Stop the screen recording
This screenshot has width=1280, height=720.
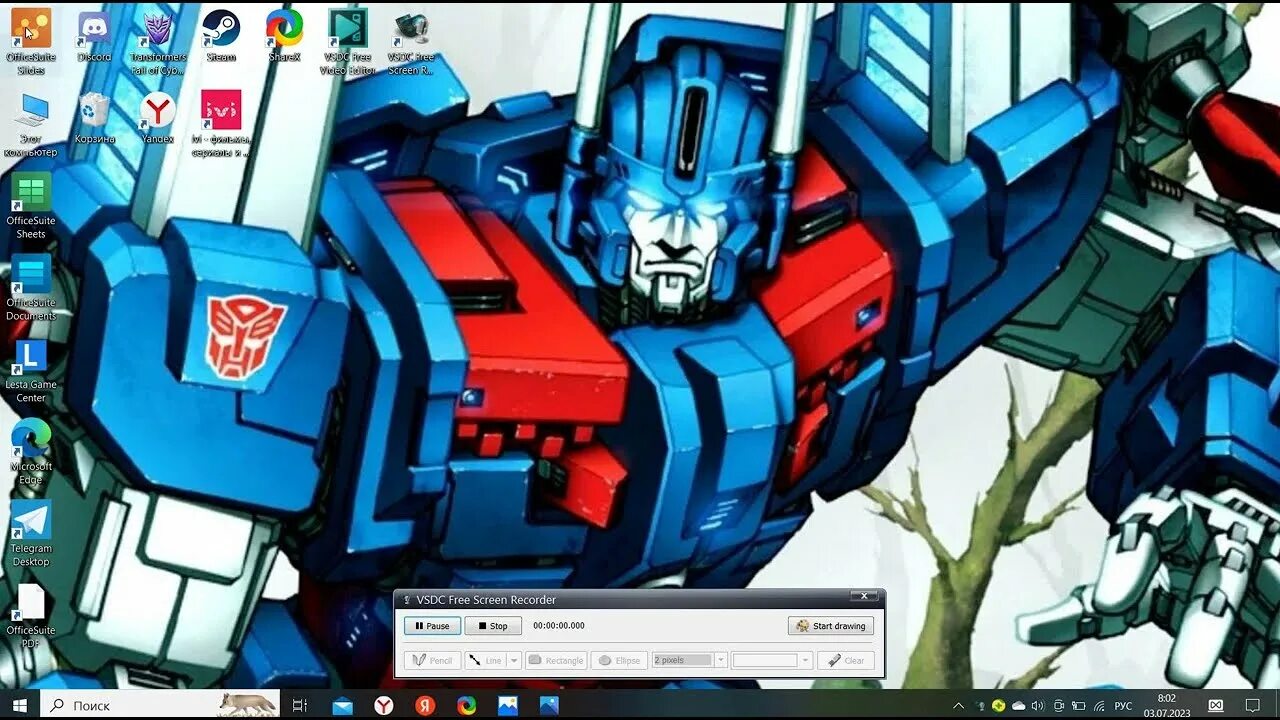[x=493, y=626]
